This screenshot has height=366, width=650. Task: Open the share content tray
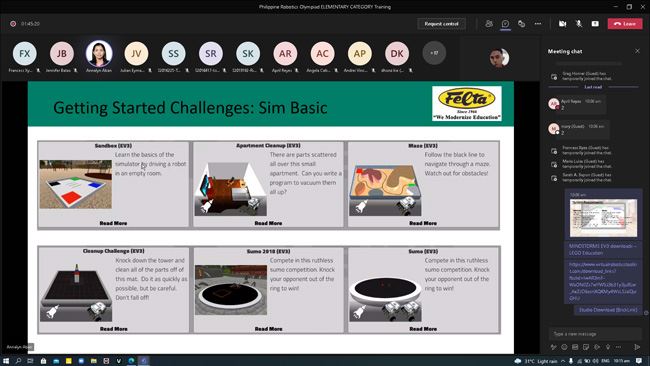point(595,24)
